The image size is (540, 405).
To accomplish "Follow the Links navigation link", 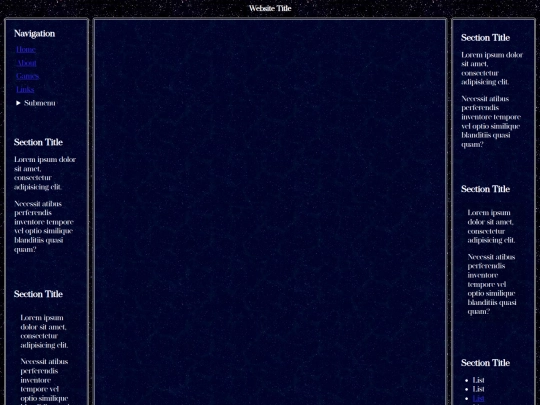I will click(x=25, y=90).
